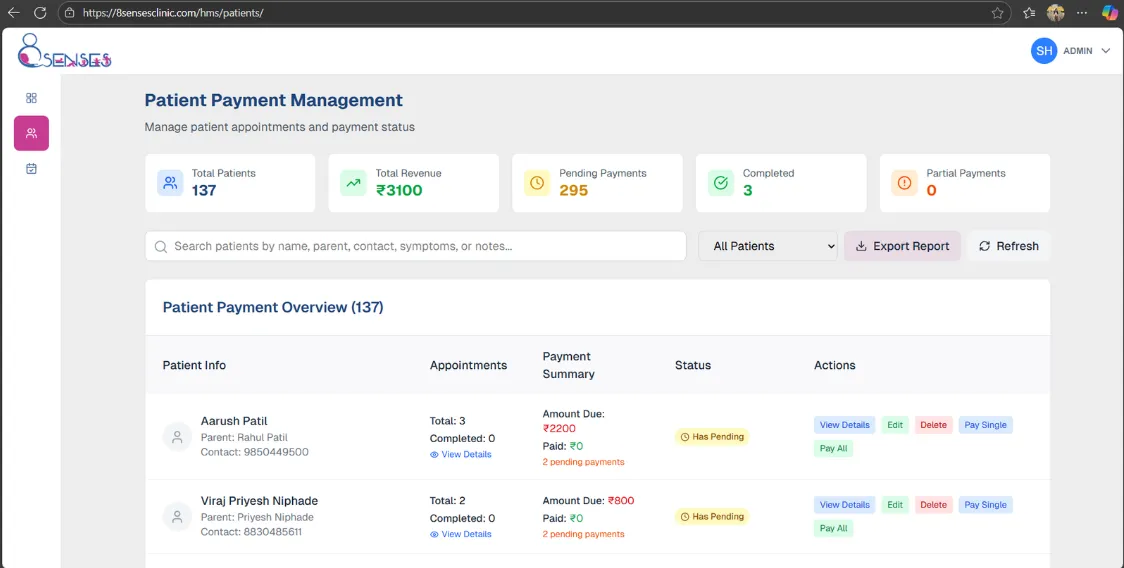Delete Viraj Priyesh Niphade's record
This screenshot has height=568, width=1124.
933,505
